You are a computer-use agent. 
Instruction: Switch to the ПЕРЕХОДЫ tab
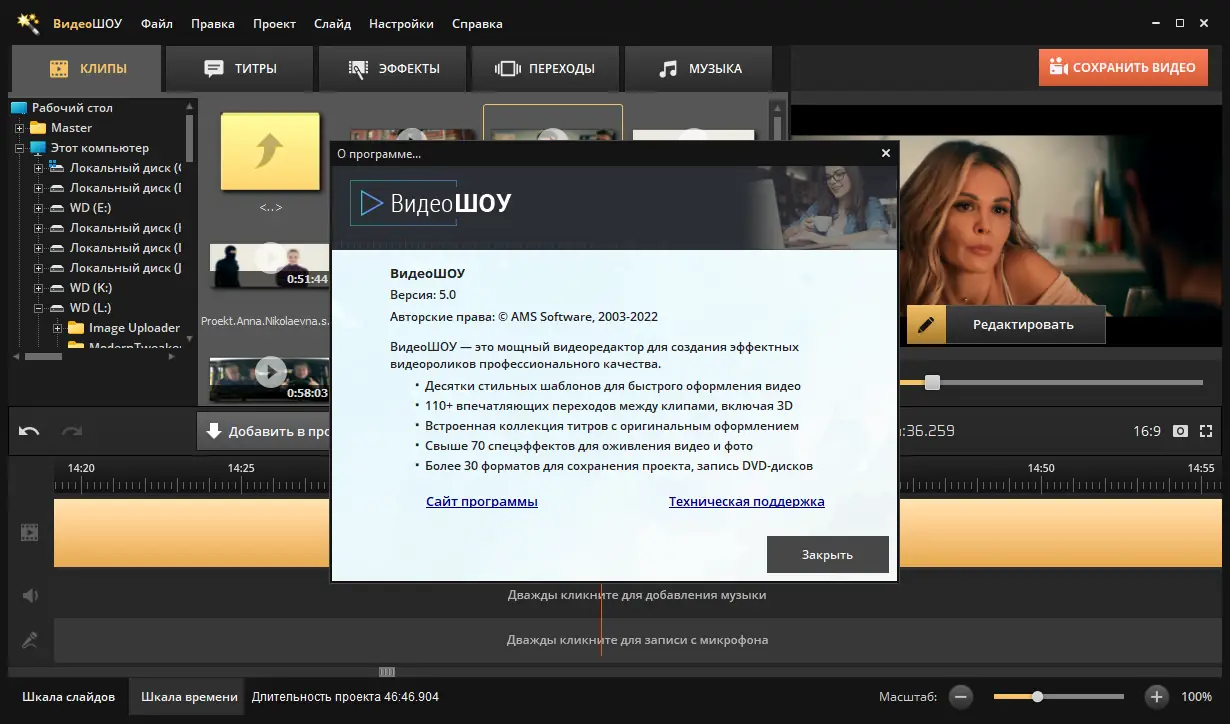click(x=545, y=69)
